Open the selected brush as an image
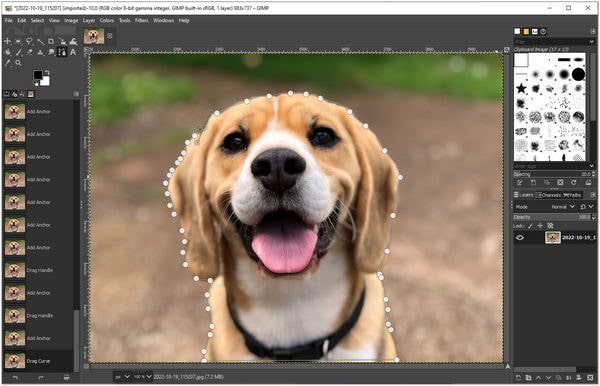Screen dimensions: 600x386 588,182
